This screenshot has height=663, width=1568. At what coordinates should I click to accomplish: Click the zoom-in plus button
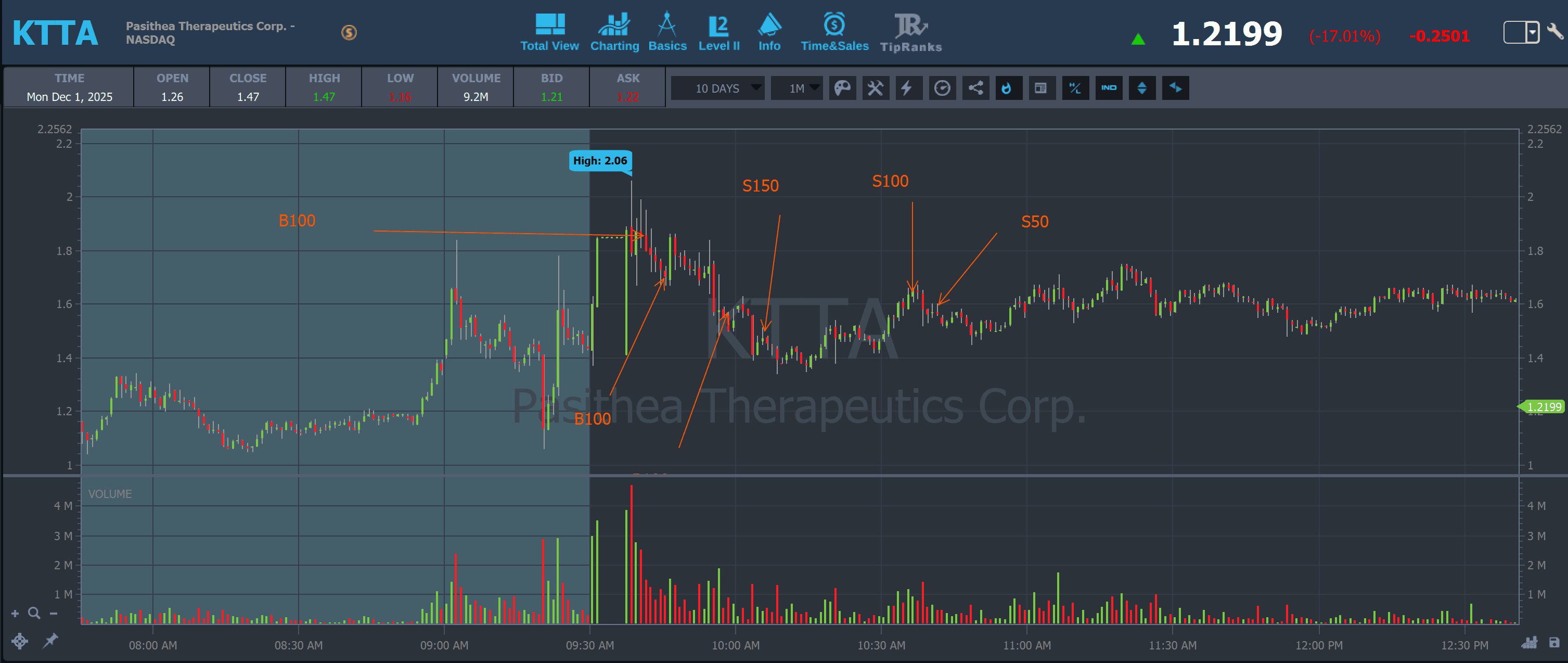coord(15,614)
